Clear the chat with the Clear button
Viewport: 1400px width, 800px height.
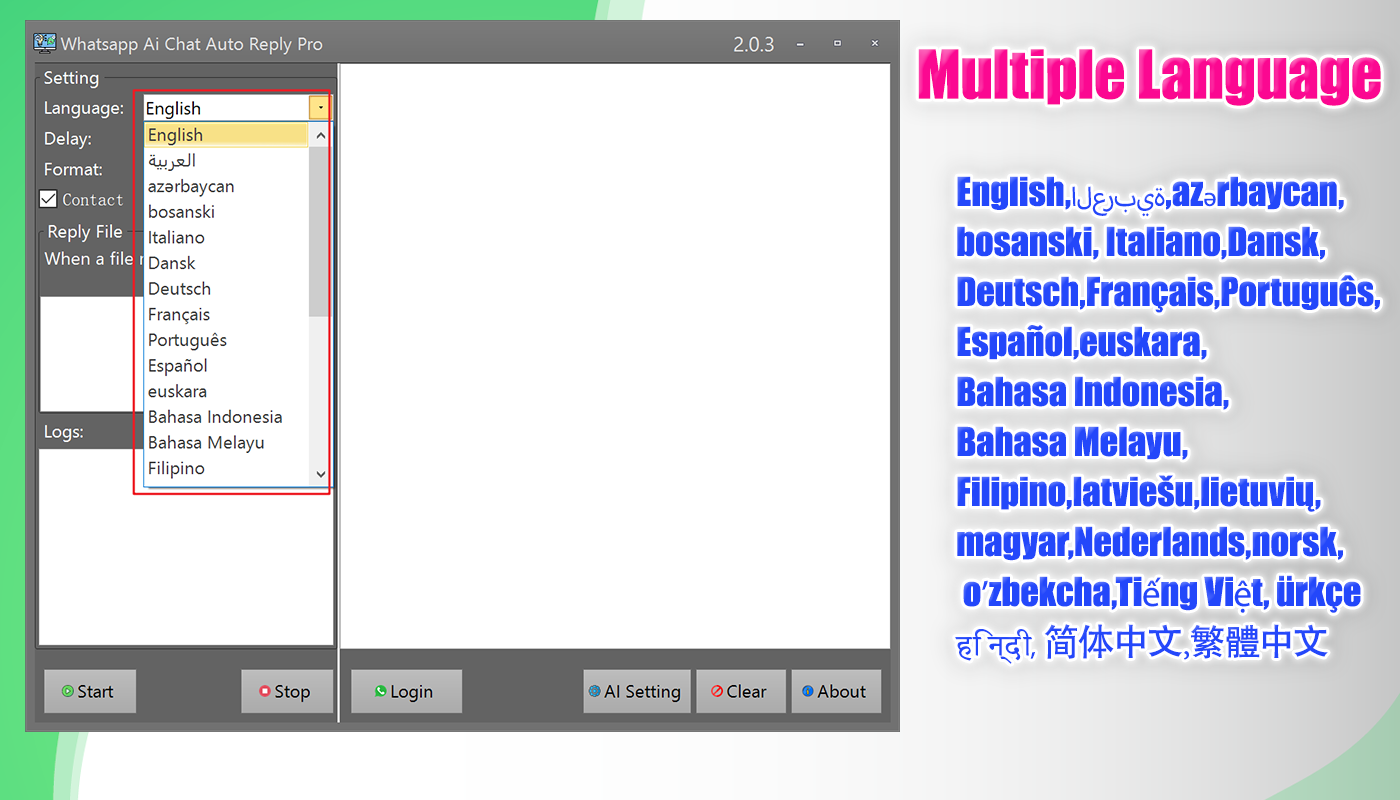[x=740, y=691]
